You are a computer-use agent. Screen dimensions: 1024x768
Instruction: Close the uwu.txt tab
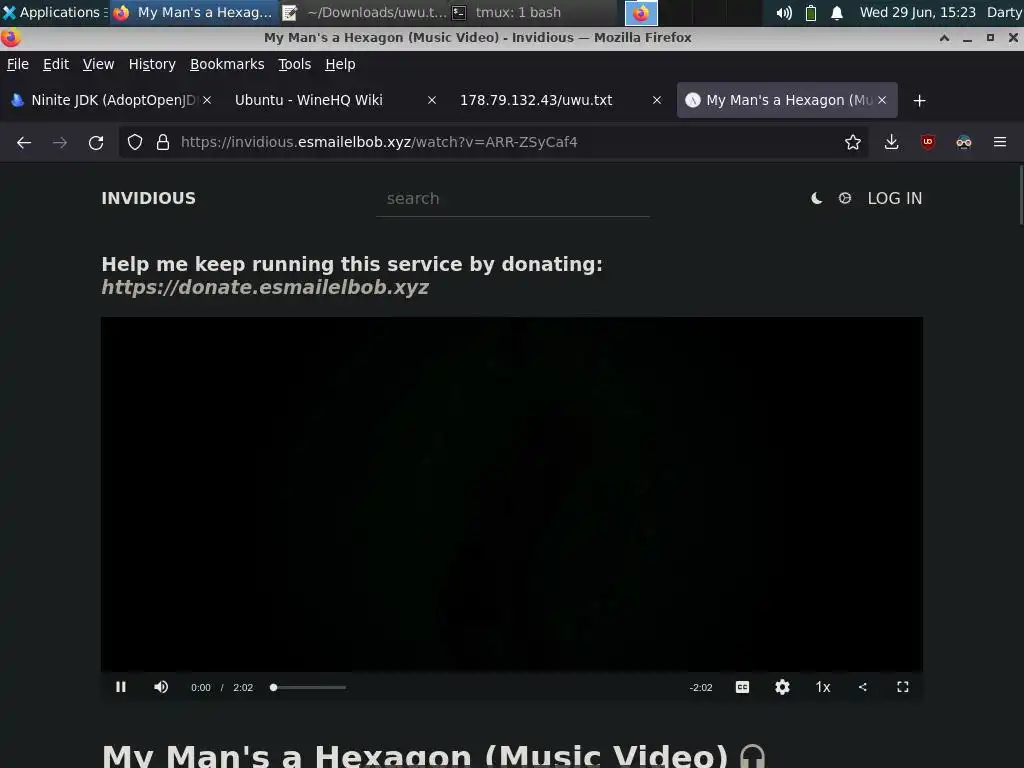coord(657,100)
